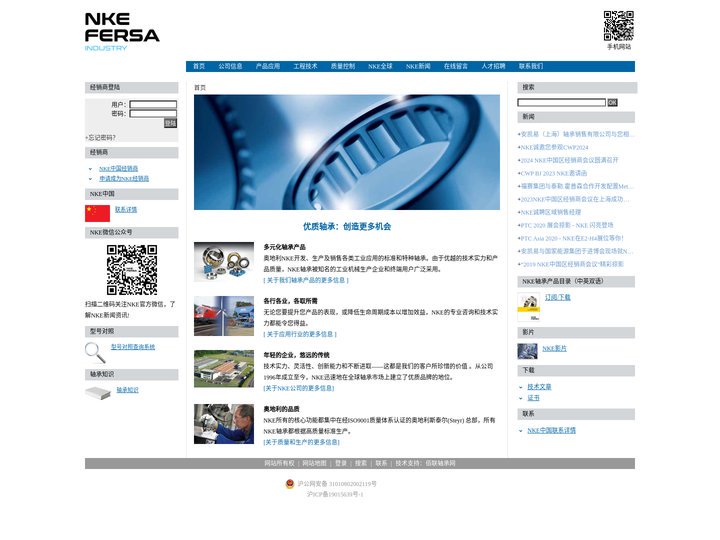Screen dimensions: 720x540
Task: Click 搜索 footer link
Action: coord(361,463)
